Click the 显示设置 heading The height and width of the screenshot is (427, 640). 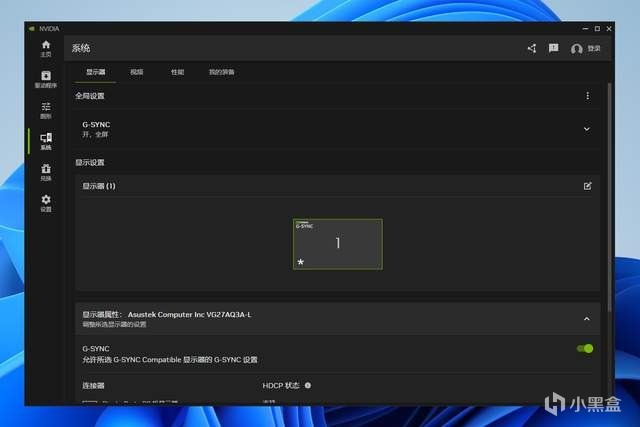[90, 162]
